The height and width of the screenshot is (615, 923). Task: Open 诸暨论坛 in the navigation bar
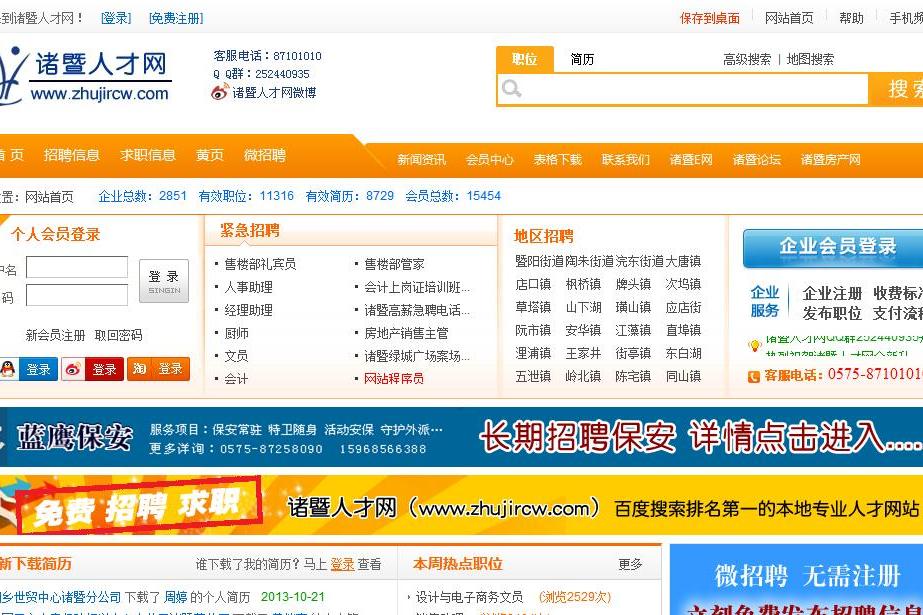click(757, 159)
